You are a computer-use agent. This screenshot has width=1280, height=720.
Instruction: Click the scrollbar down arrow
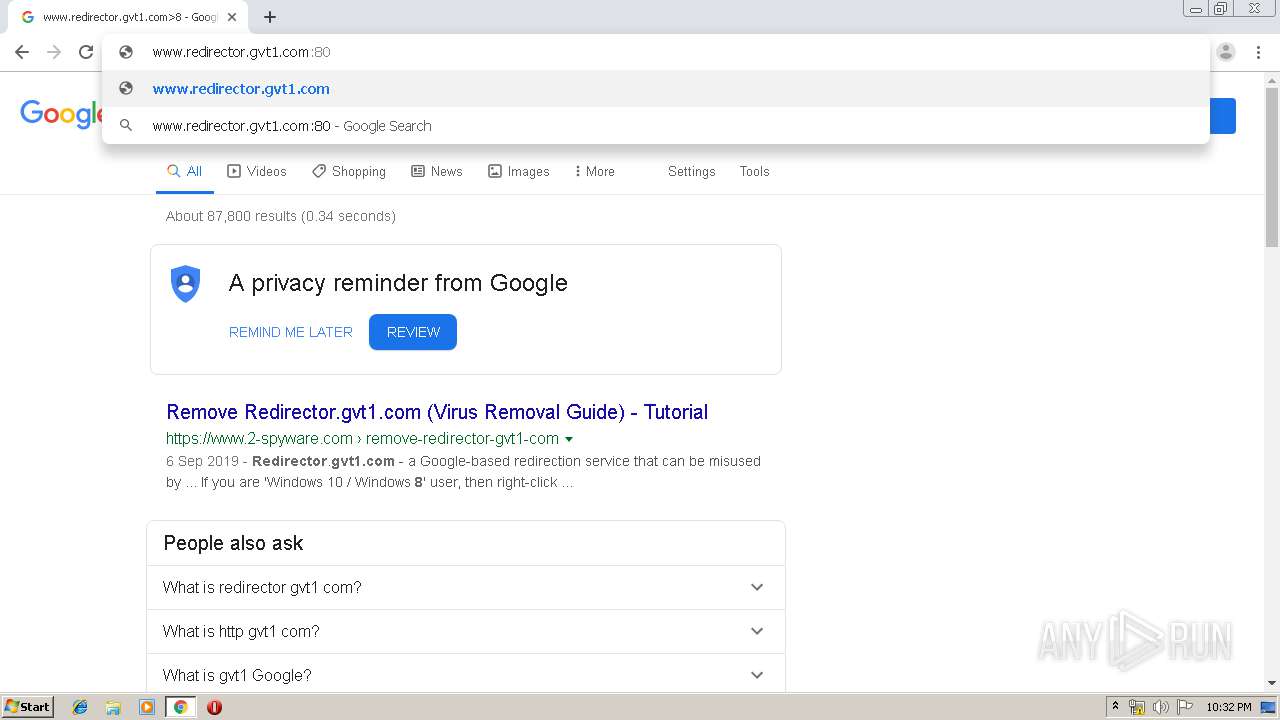pos(1272,683)
